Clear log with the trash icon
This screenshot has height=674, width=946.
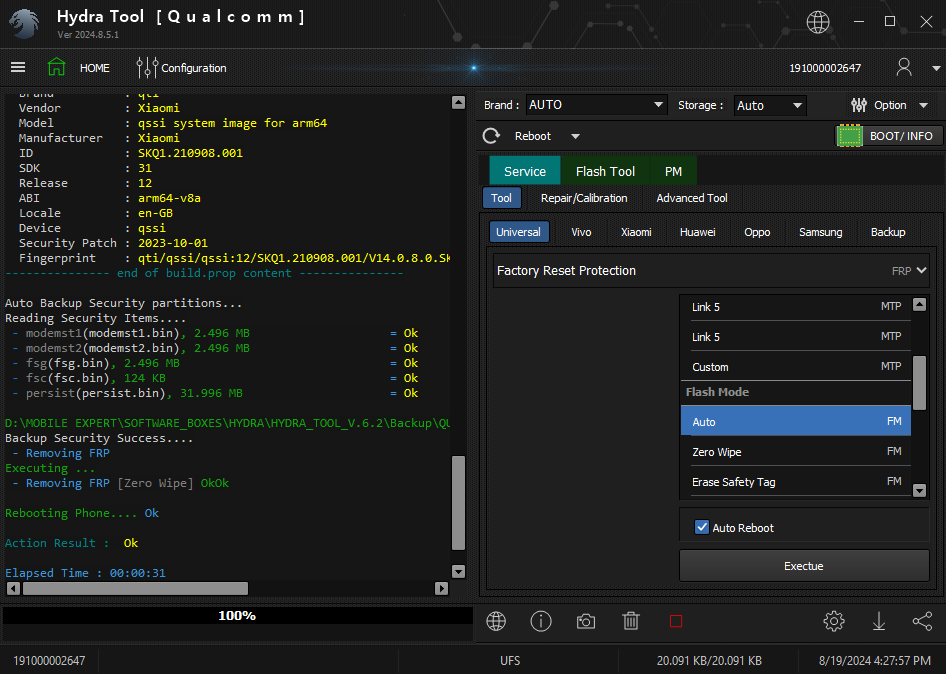pos(631,621)
